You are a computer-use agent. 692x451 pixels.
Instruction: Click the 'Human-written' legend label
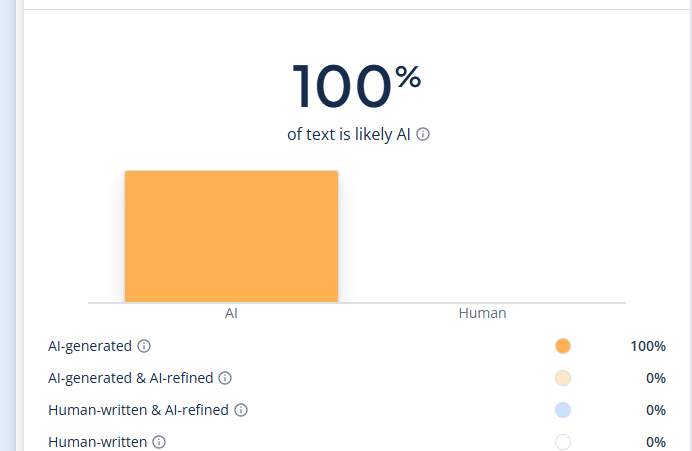(x=98, y=442)
